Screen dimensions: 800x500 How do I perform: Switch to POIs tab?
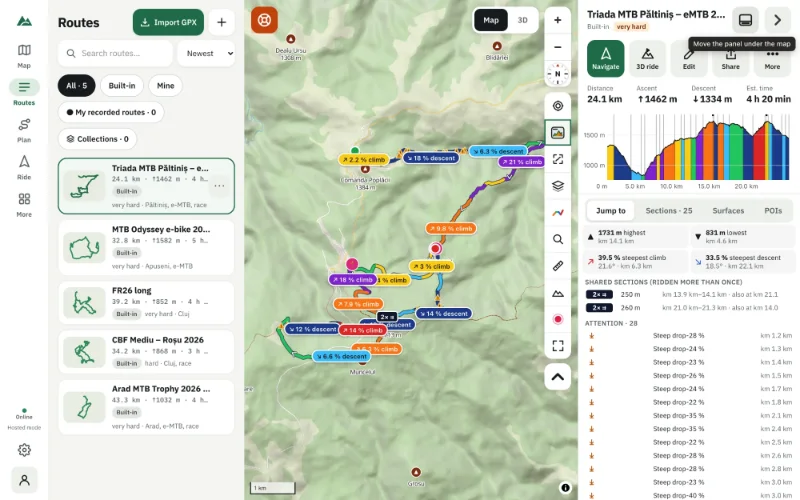pyautogui.click(x=773, y=211)
